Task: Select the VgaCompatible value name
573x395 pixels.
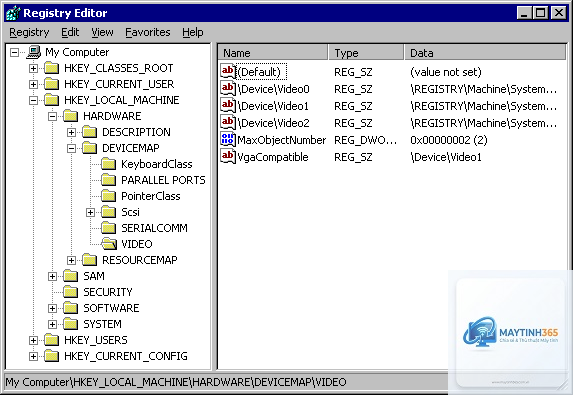Action: pyautogui.click(x=273, y=157)
